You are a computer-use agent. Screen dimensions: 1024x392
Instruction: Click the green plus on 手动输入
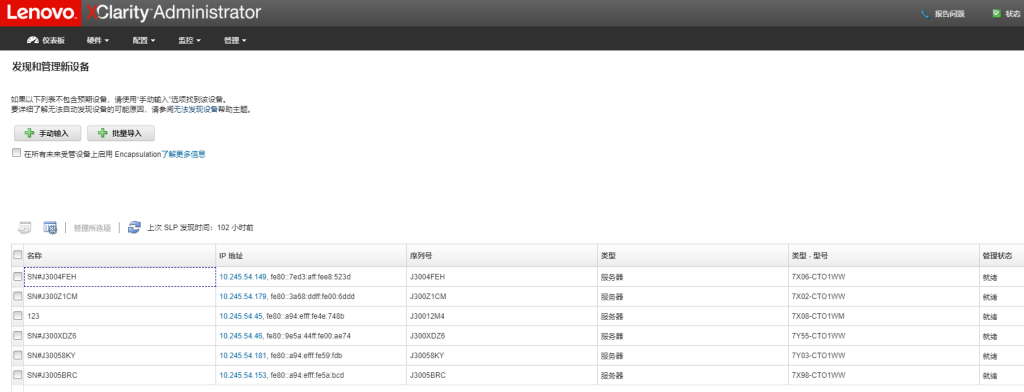click(29, 133)
